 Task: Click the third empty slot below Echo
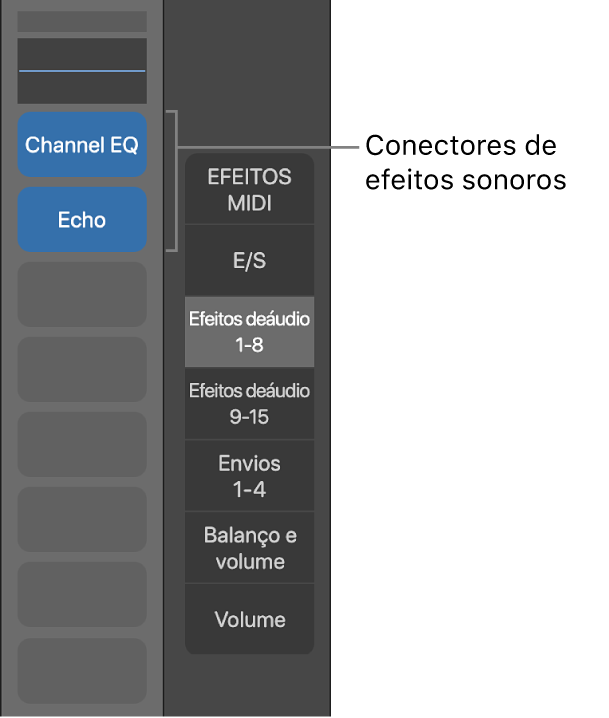82,444
